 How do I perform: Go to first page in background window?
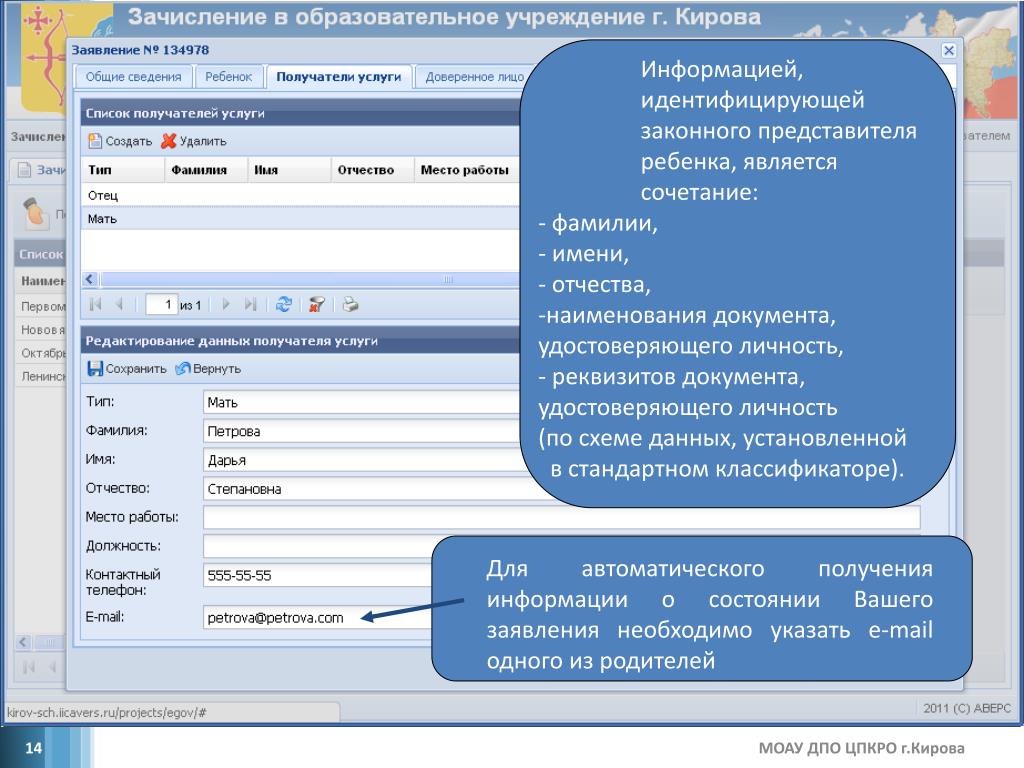point(29,667)
